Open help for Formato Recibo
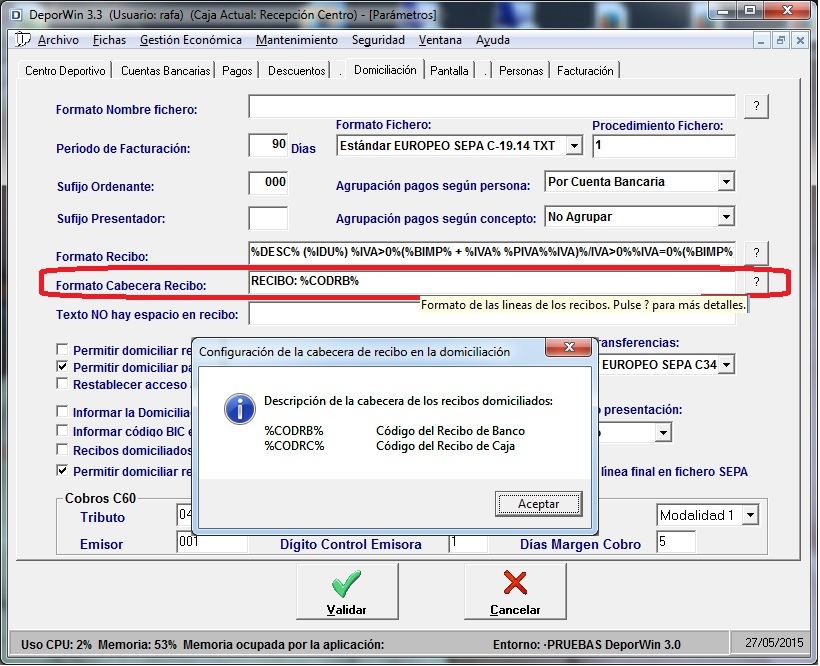Screen dimensions: 820x666 click(x=756, y=253)
